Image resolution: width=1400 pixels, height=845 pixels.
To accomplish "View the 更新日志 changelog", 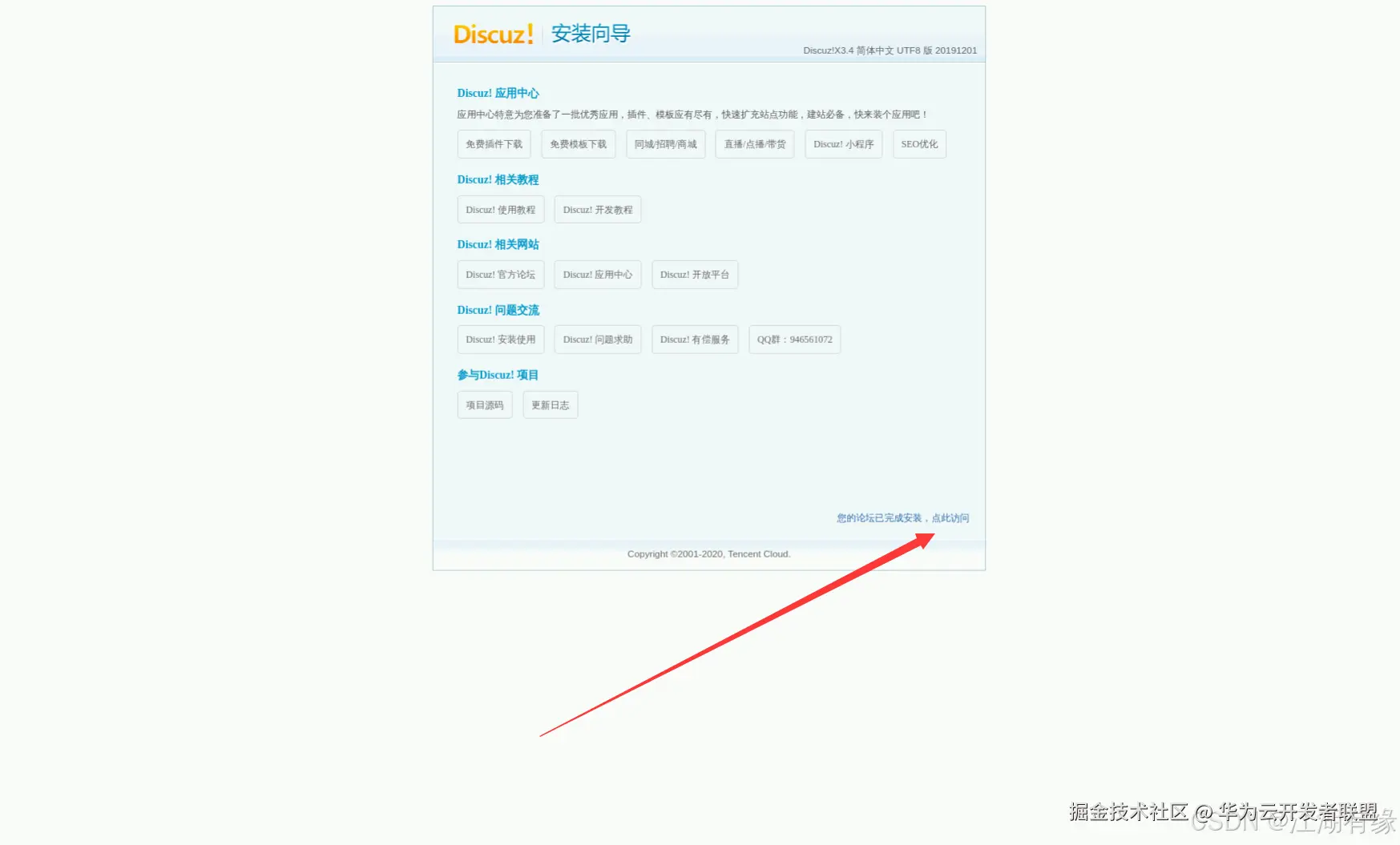I will (x=551, y=405).
